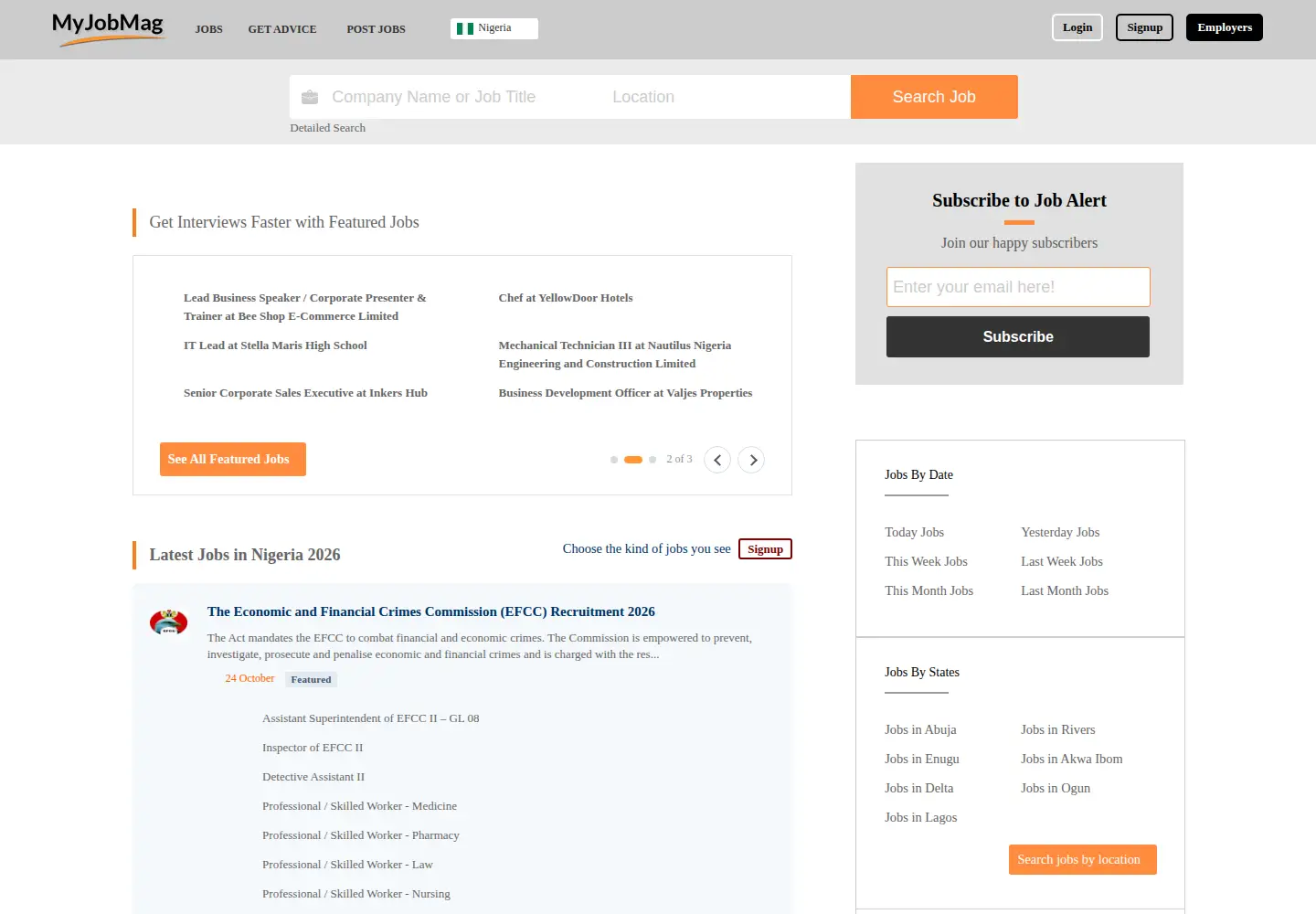
Task: Select the active orange carousel indicator
Action: click(633, 460)
